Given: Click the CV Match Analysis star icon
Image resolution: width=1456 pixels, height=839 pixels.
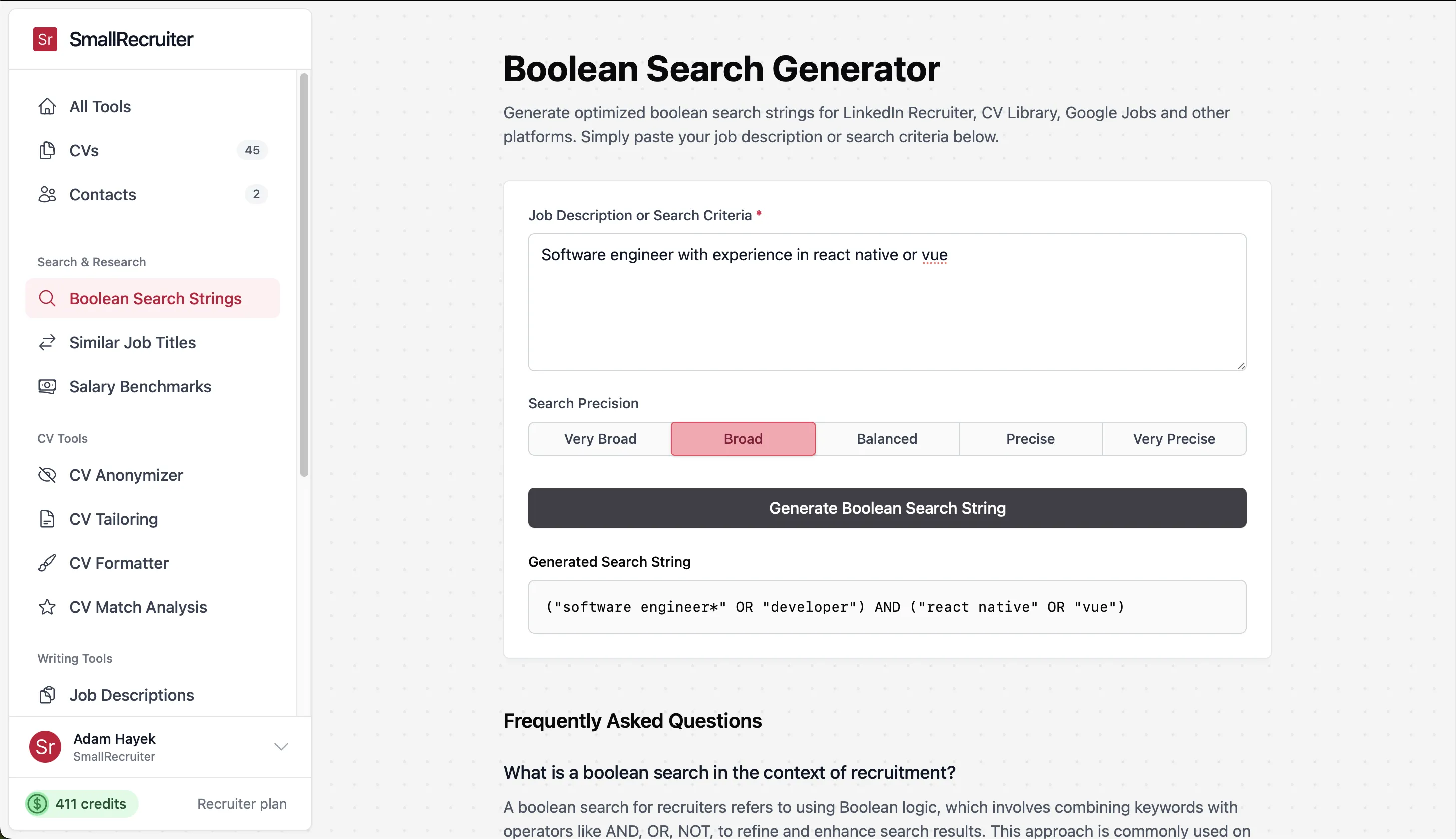Looking at the screenshot, I should pyautogui.click(x=47, y=607).
